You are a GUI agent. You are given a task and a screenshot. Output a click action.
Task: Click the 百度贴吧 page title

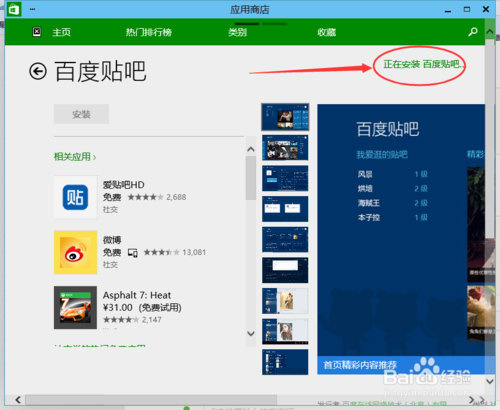100,71
